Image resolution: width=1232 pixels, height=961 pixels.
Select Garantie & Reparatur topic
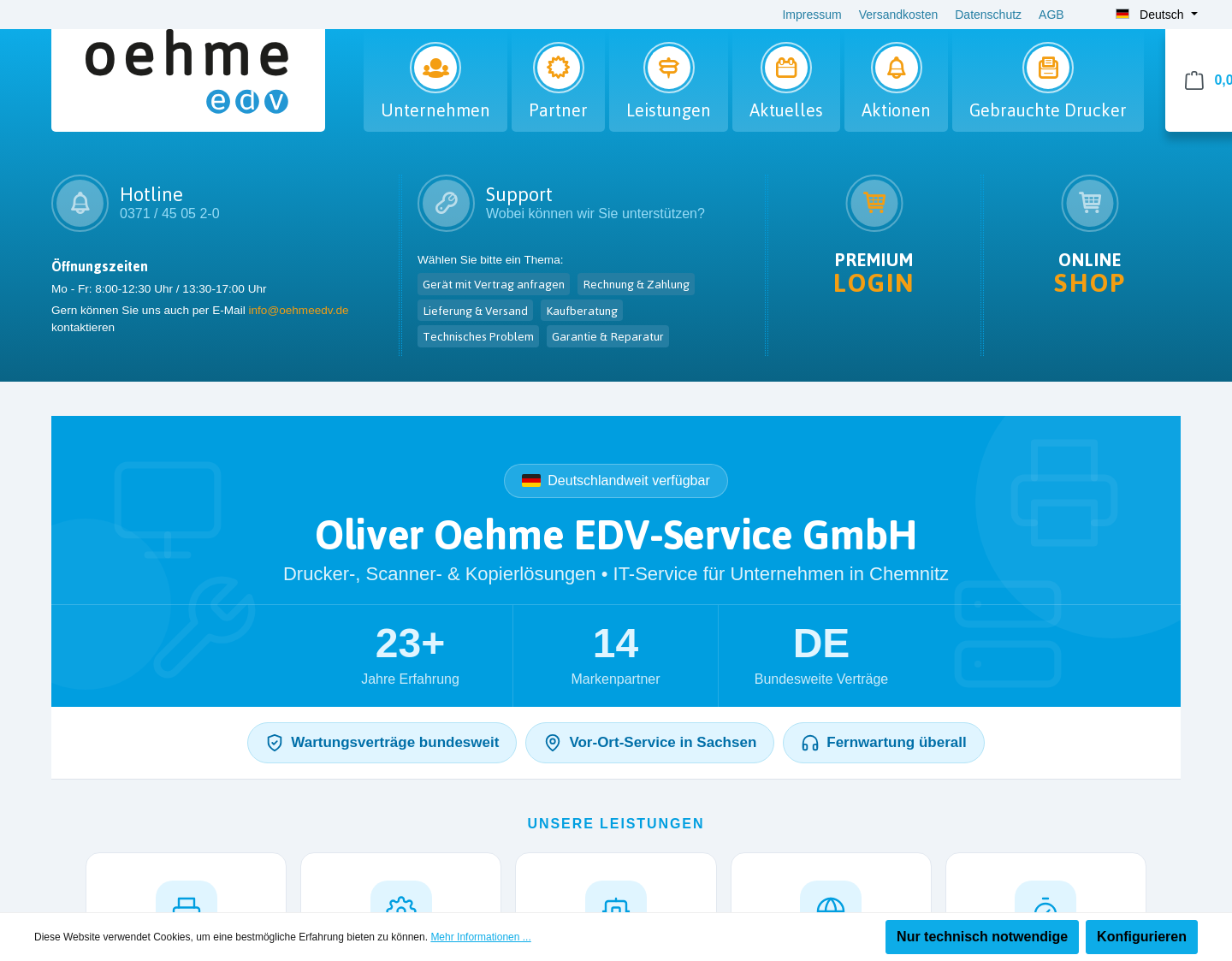[x=607, y=336]
